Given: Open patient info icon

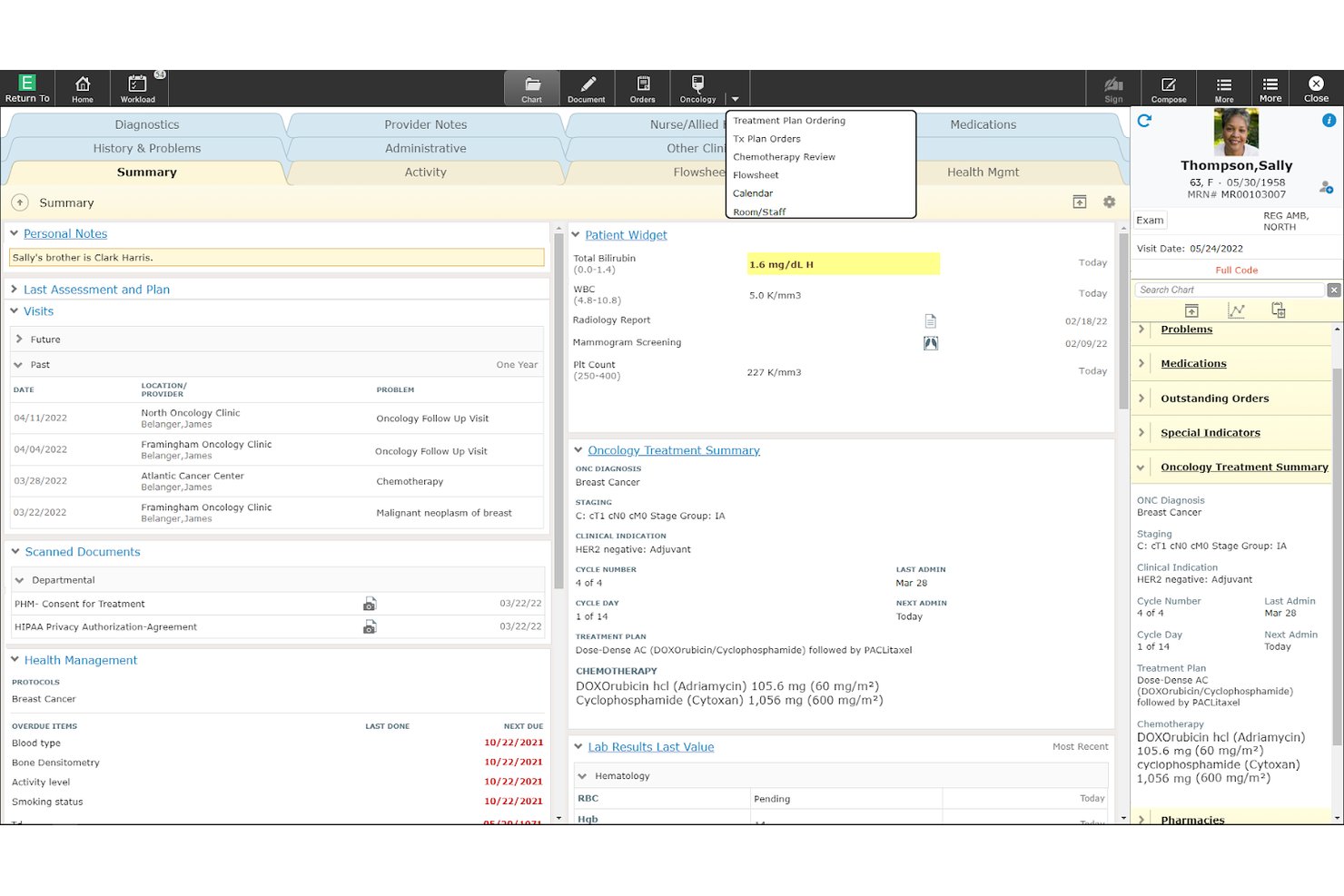Looking at the screenshot, I should pyautogui.click(x=1329, y=120).
